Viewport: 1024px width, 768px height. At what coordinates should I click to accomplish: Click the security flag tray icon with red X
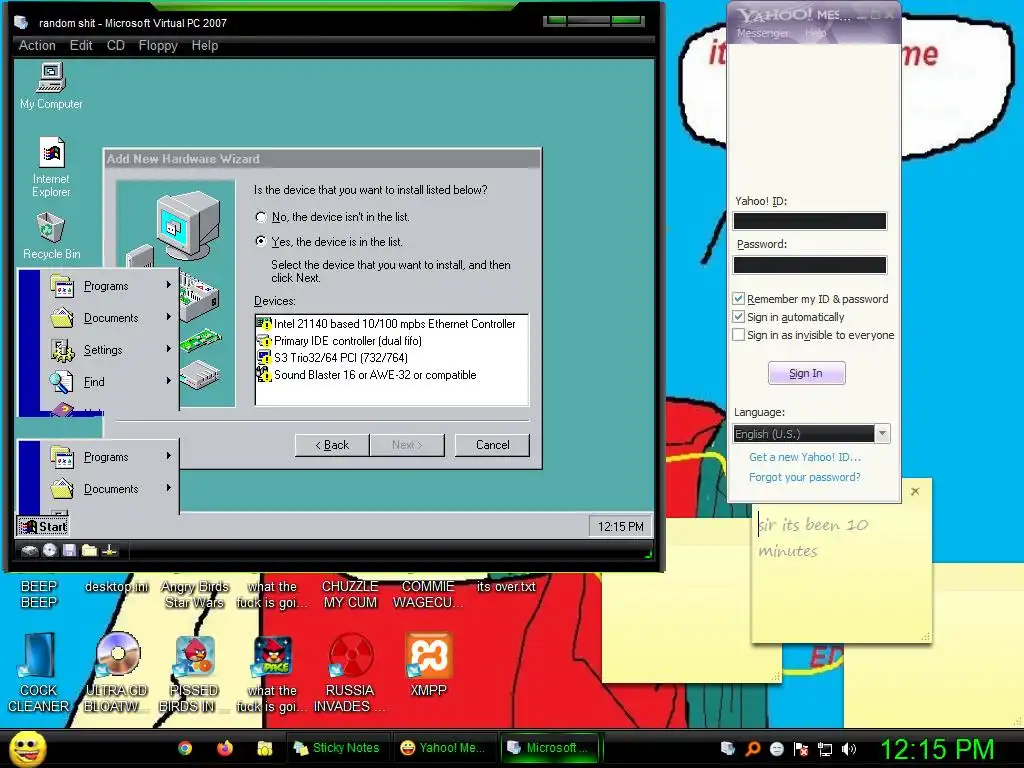click(x=801, y=748)
